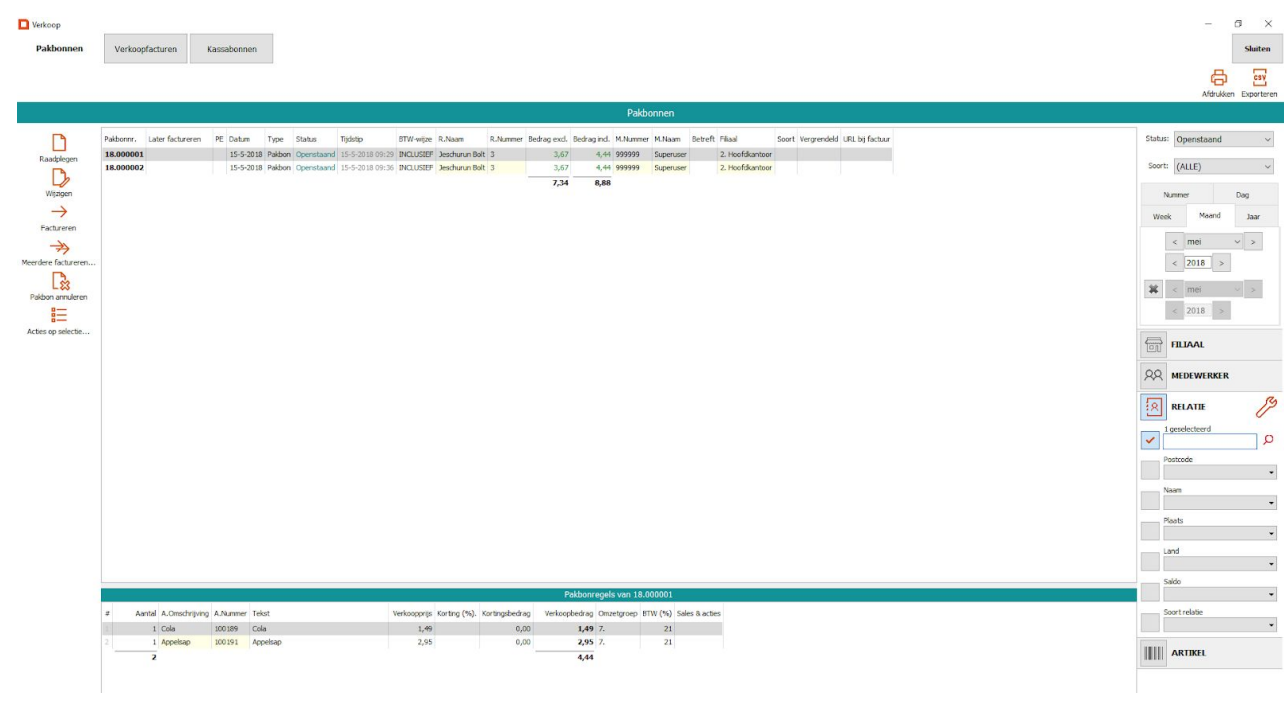Select pakbon row 18.000002
1284x708 pixels.
click(125, 168)
